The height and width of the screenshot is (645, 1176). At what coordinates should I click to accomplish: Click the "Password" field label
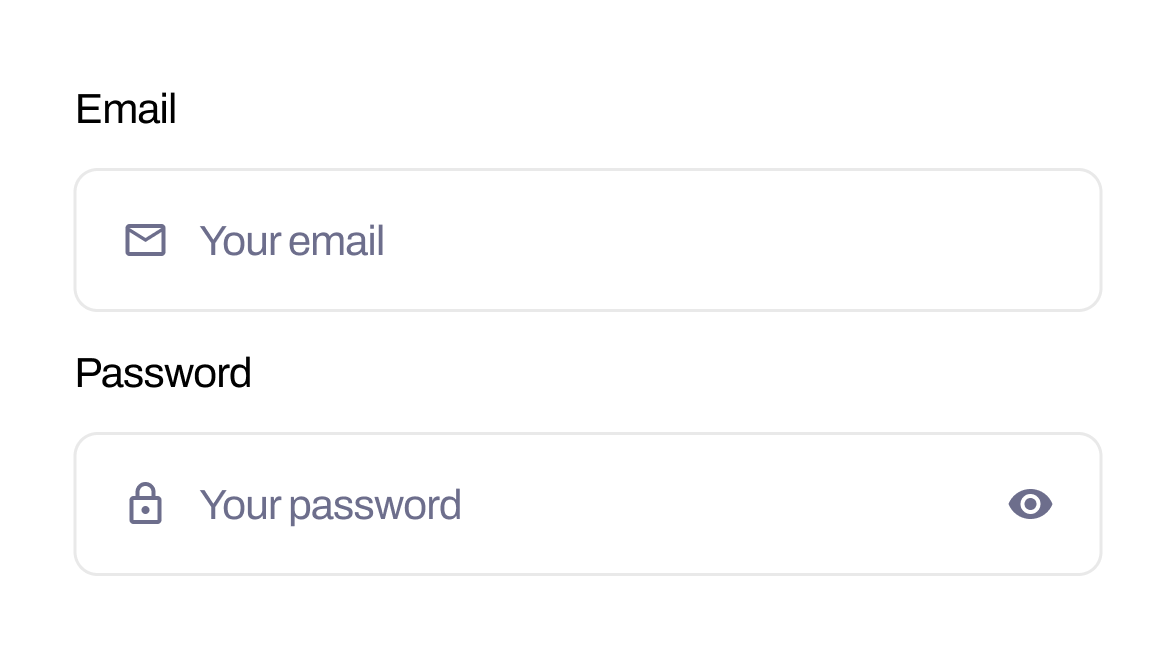point(164,373)
